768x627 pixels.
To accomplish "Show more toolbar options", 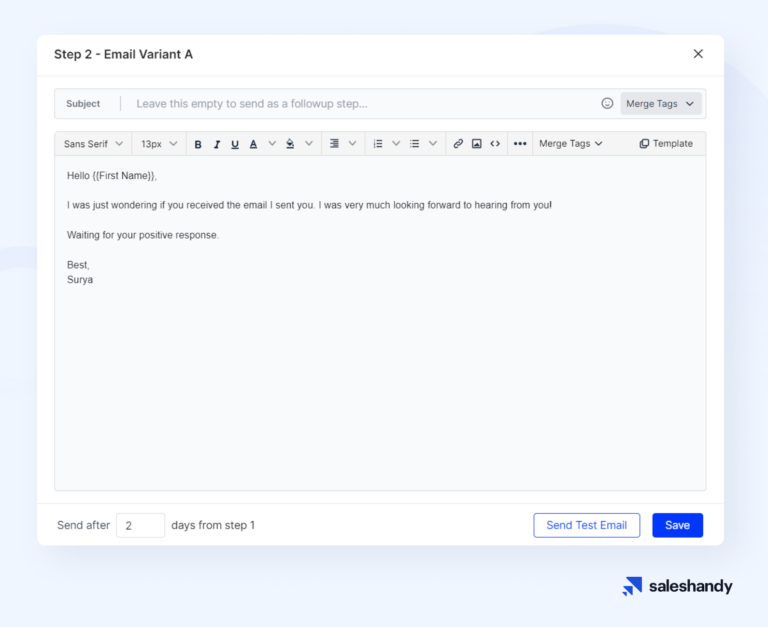I will point(520,144).
